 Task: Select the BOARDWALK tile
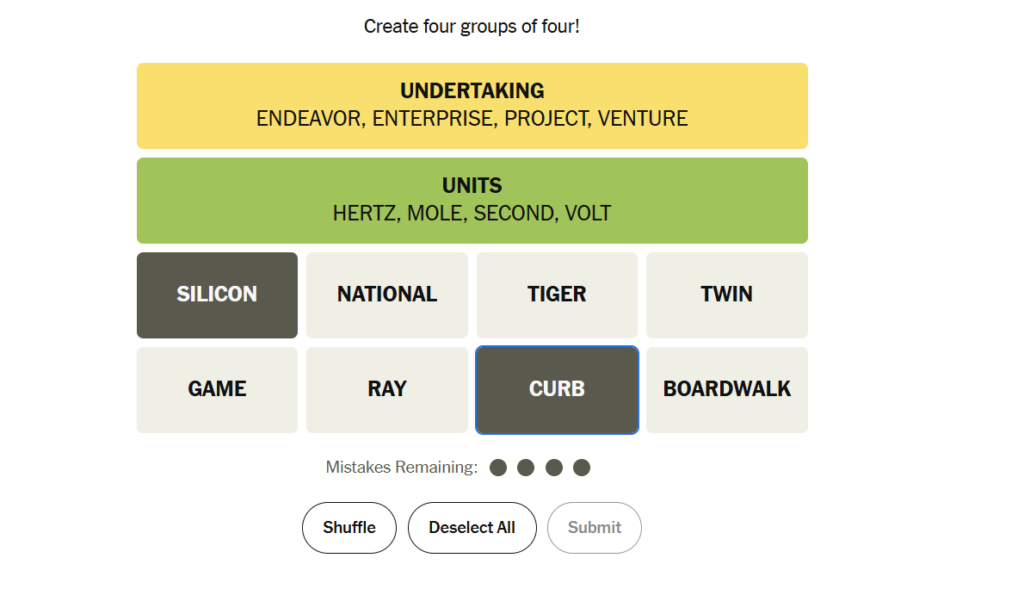[726, 389]
